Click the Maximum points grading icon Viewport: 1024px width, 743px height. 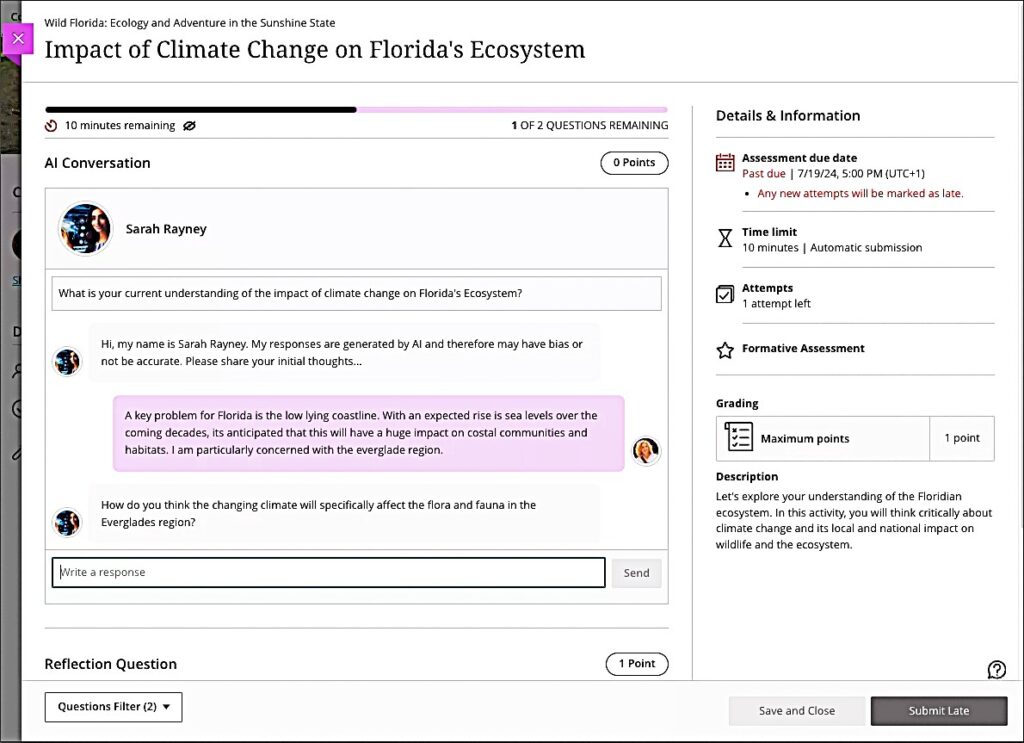[736, 438]
